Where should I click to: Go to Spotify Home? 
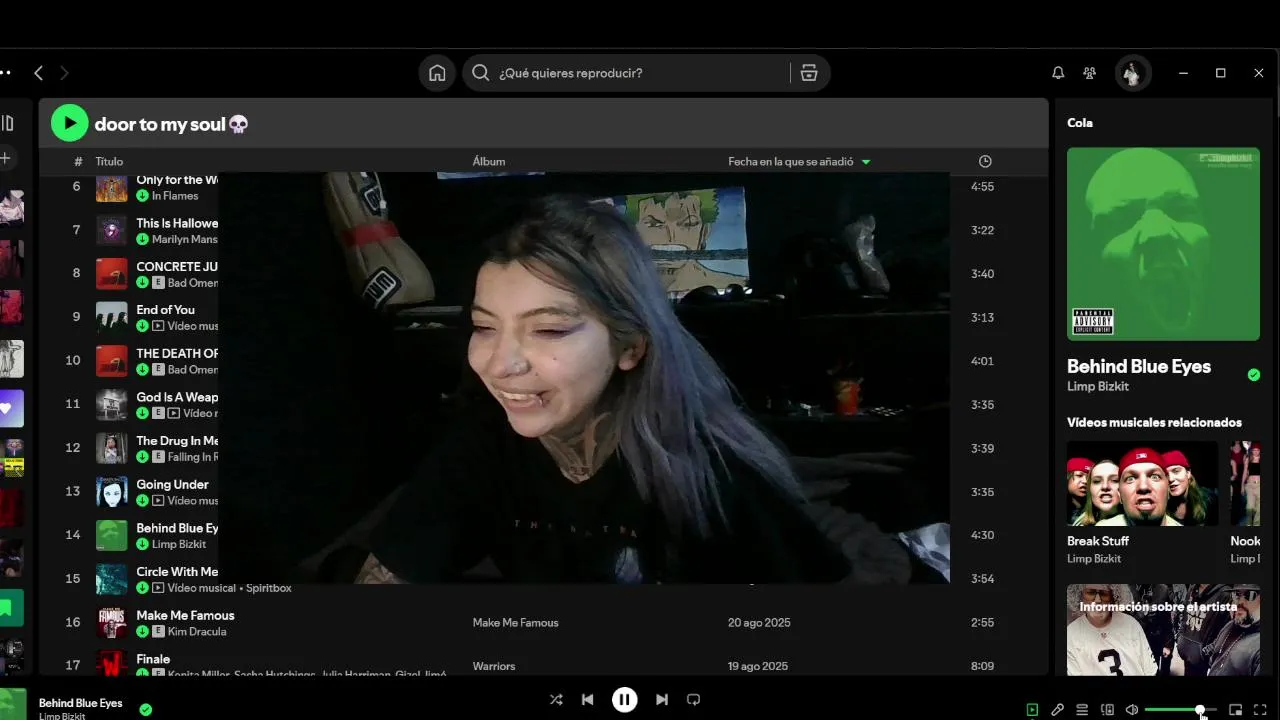[437, 73]
